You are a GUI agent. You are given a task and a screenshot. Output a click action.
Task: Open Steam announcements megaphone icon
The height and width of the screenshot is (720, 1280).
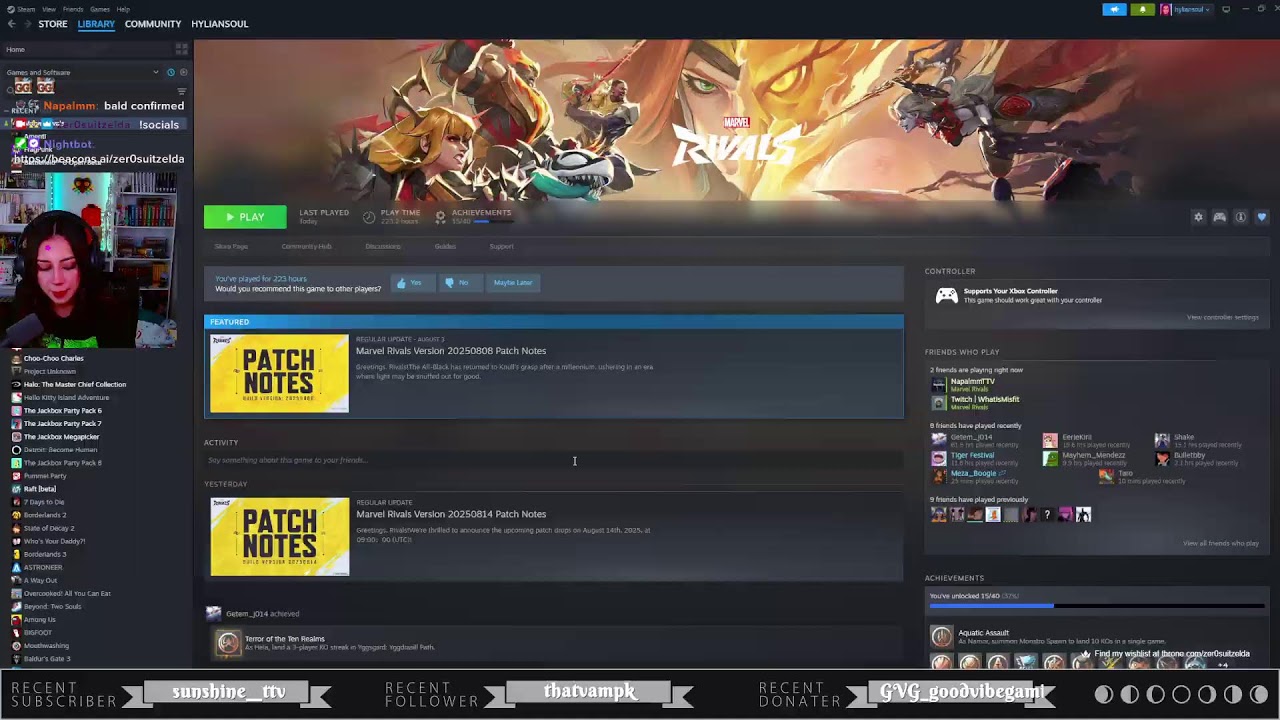coord(1114,10)
